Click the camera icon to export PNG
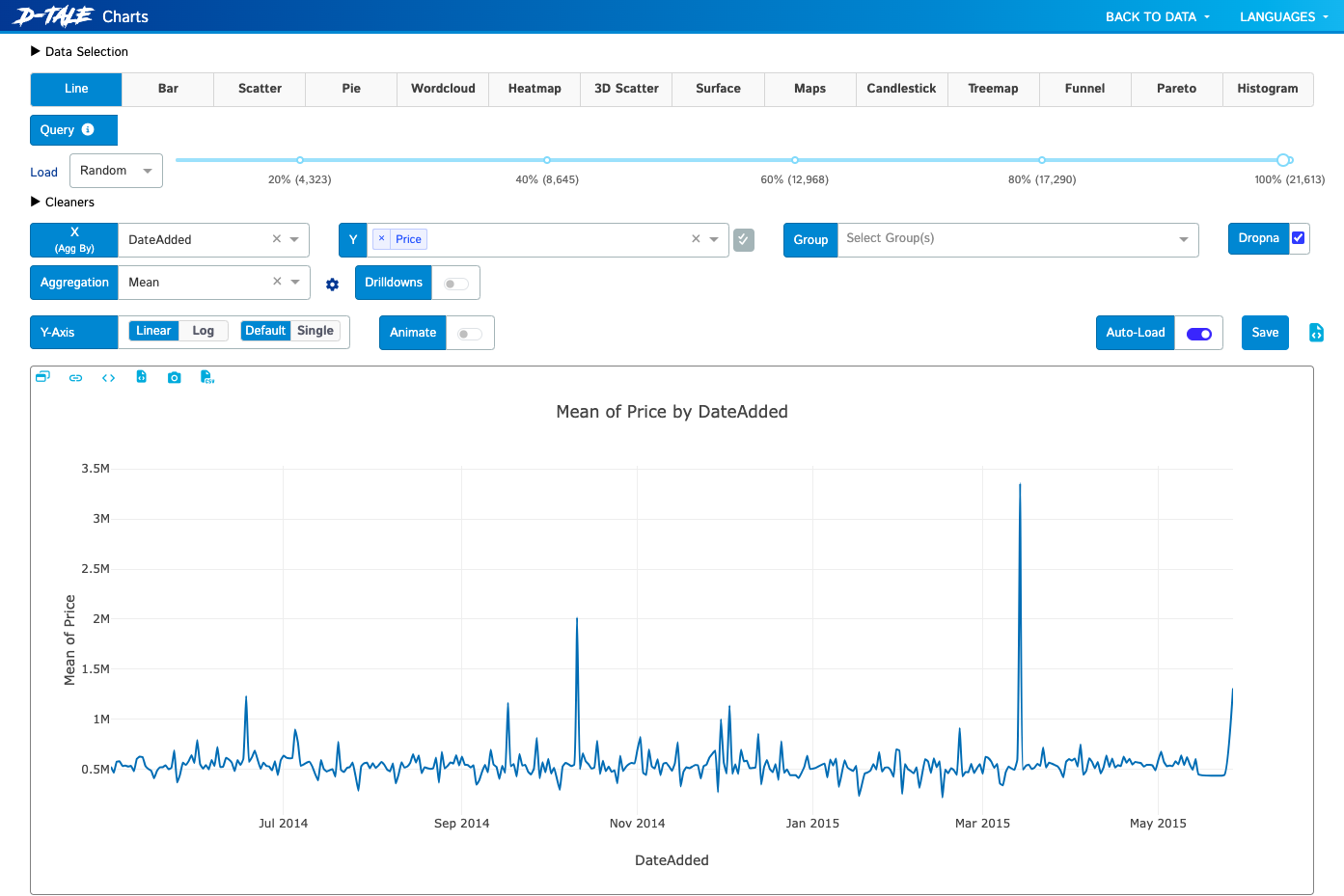Image resolution: width=1344 pixels, height=896 pixels. 174,378
